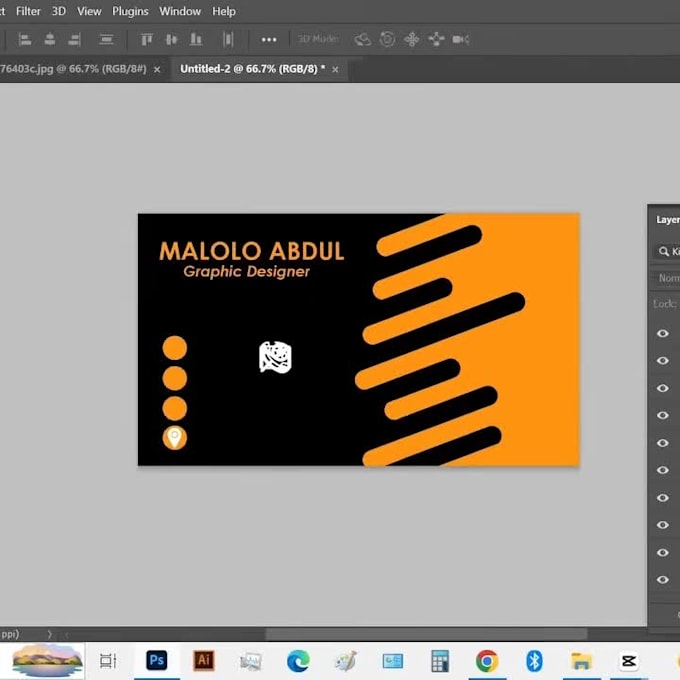Image resolution: width=680 pixels, height=680 pixels.
Task: Open the Window menu
Action: pos(180,11)
